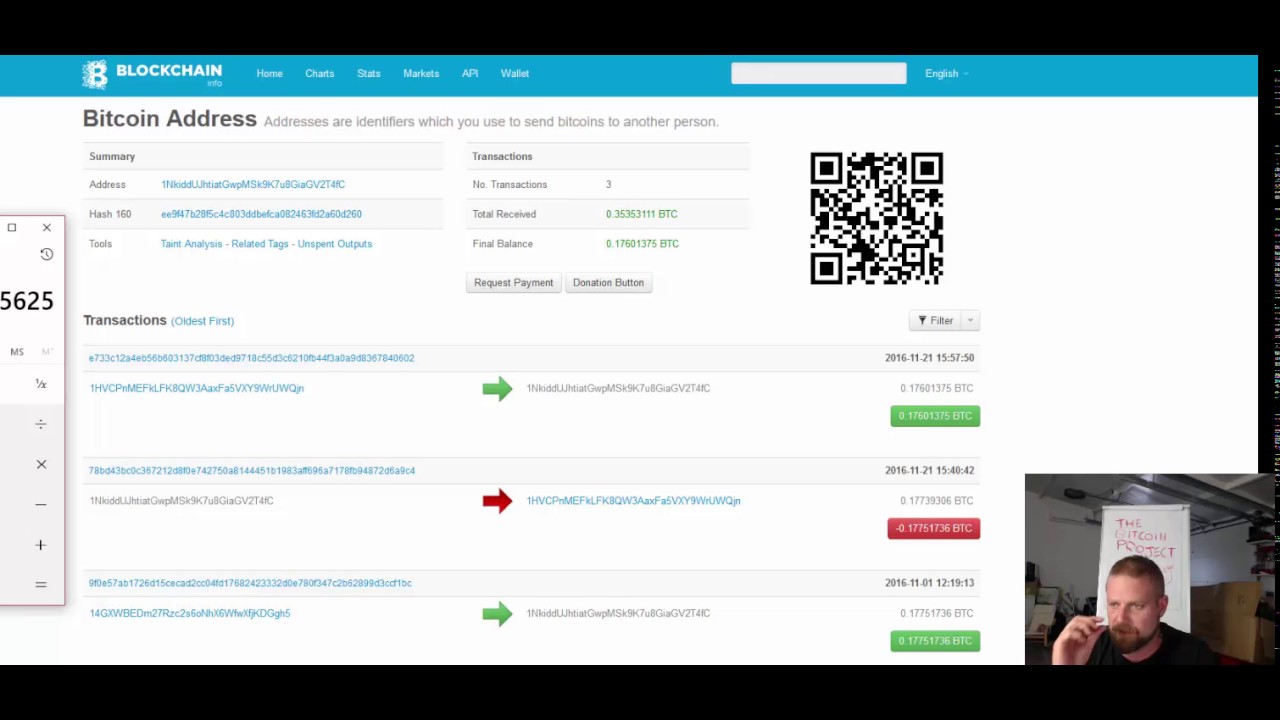Open the Hash 160 link

coord(261,214)
